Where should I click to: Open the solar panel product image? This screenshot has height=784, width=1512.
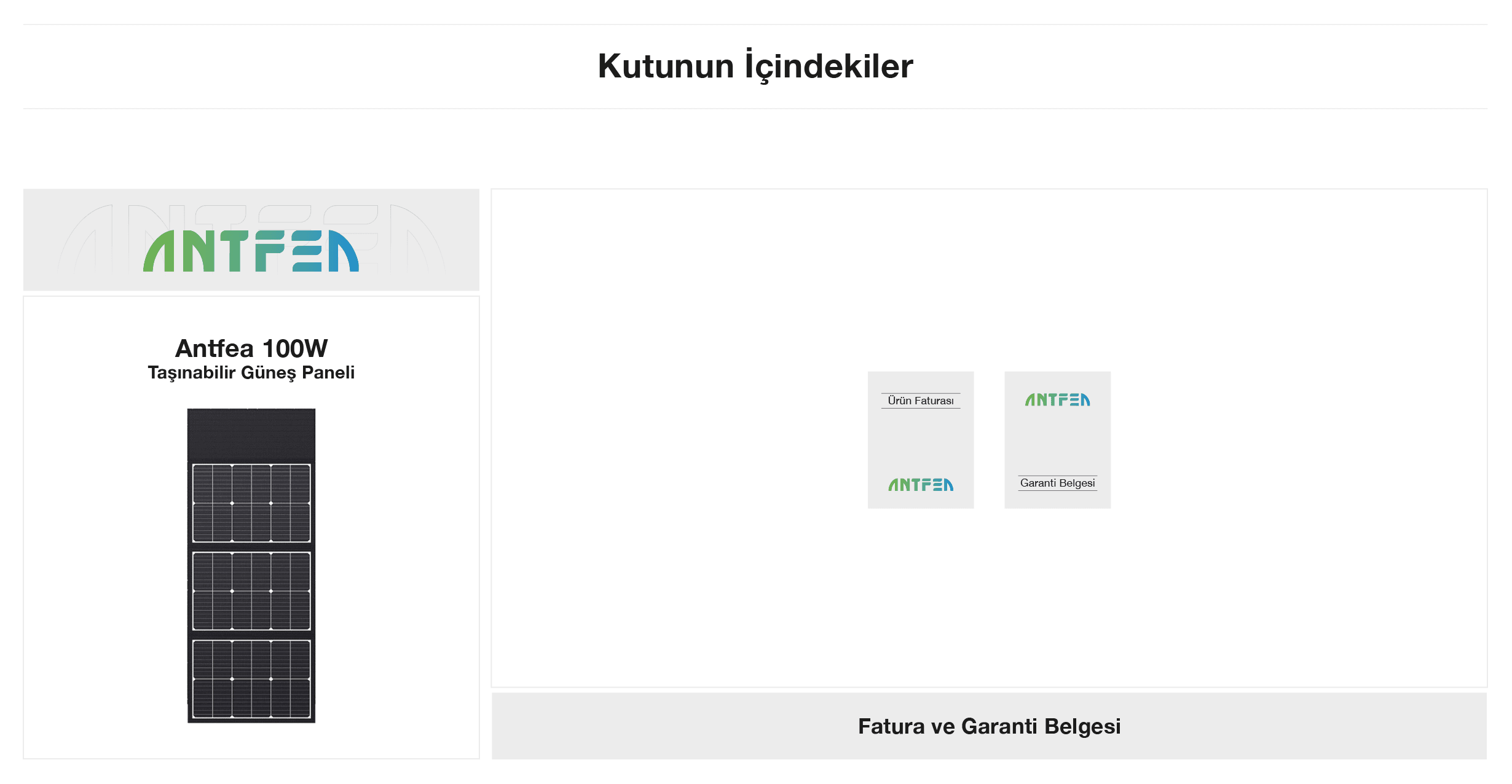coord(251,565)
